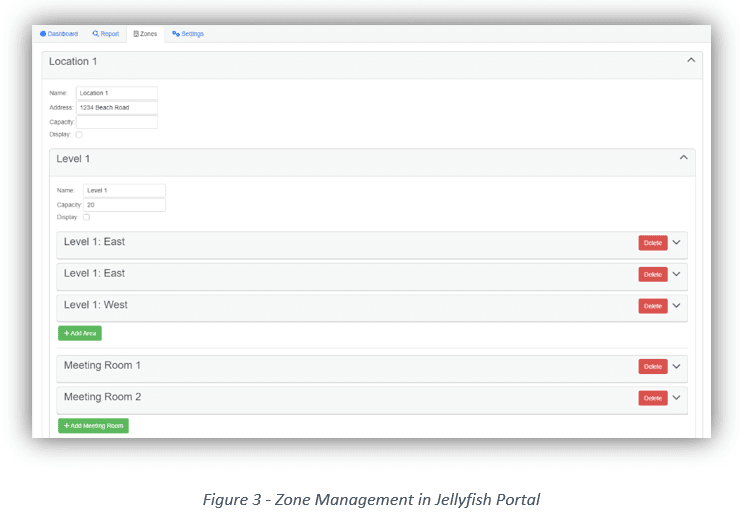
Task: Expand the Level 1: West area
Action: click(676, 305)
